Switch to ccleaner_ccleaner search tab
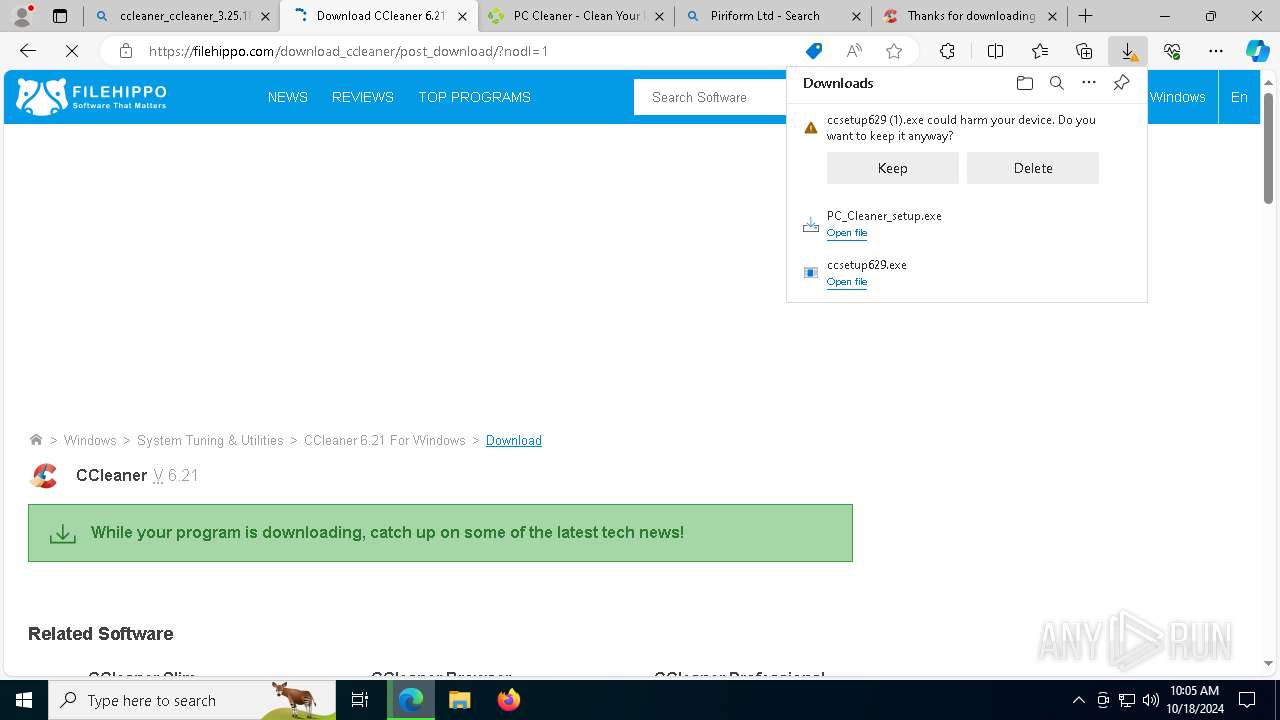 point(182,16)
